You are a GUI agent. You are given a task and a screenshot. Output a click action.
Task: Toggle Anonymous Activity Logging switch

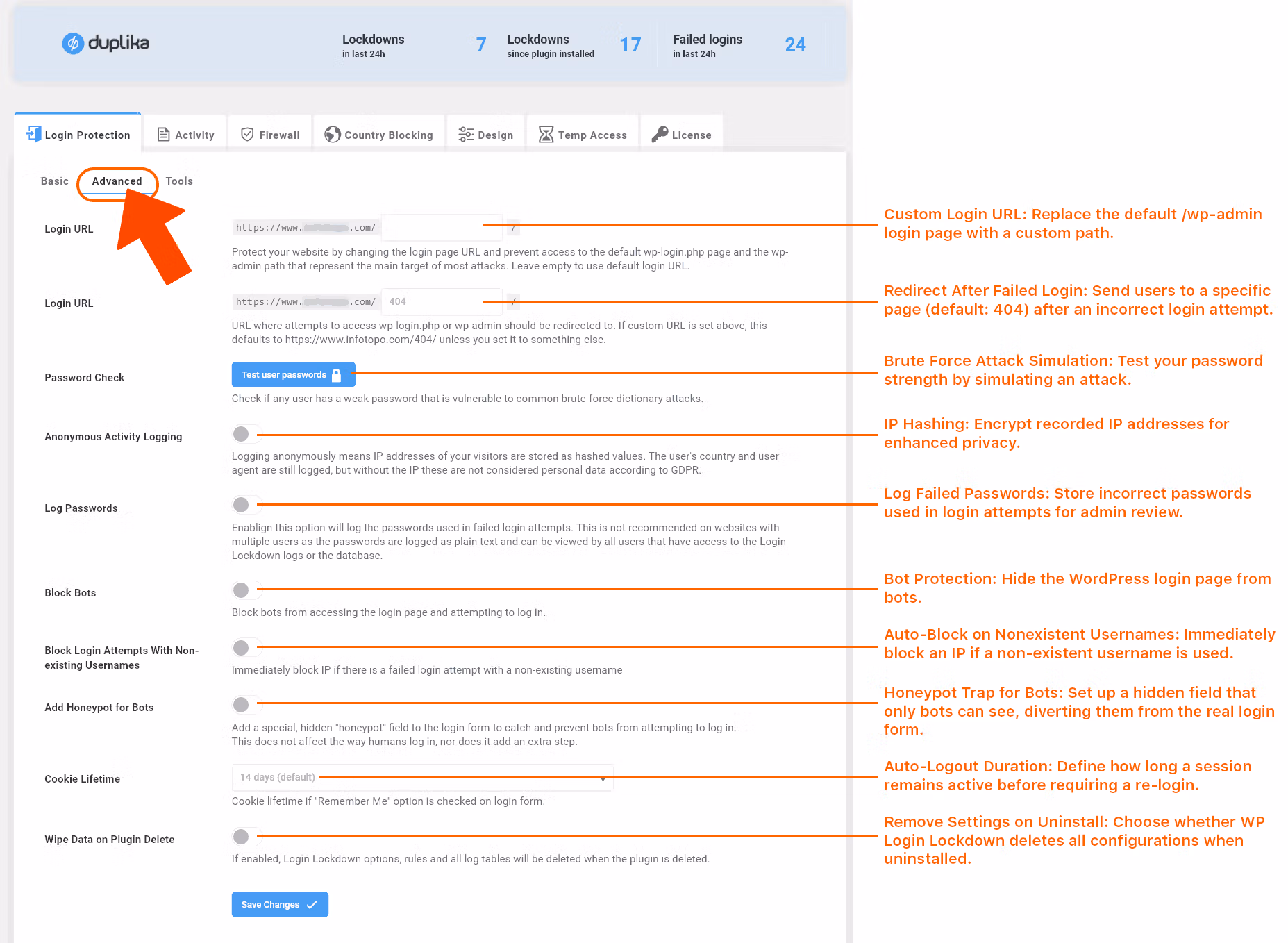pyautogui.click(x=245, y=434)
